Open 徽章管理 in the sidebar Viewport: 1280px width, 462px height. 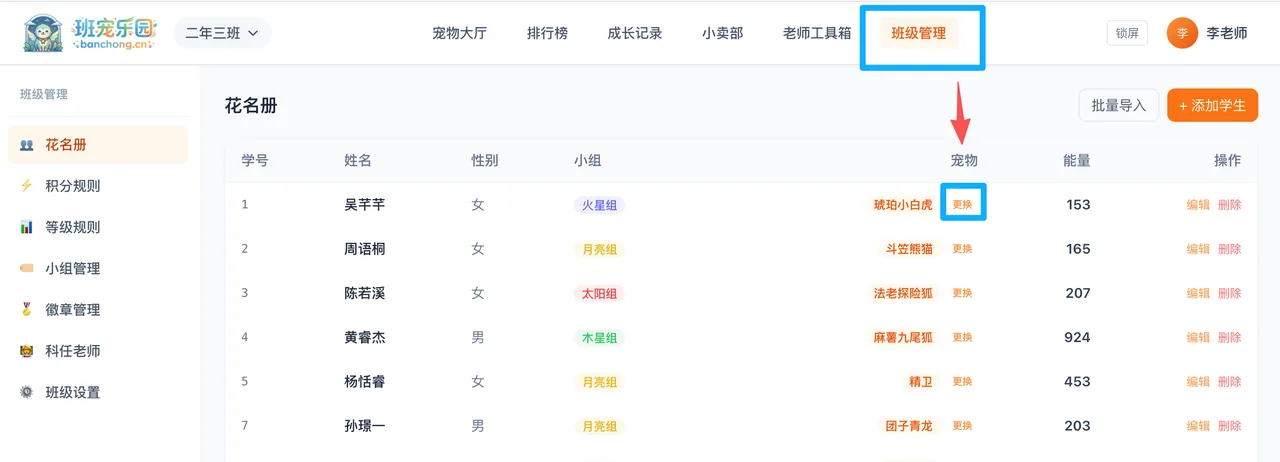[98, 310]
